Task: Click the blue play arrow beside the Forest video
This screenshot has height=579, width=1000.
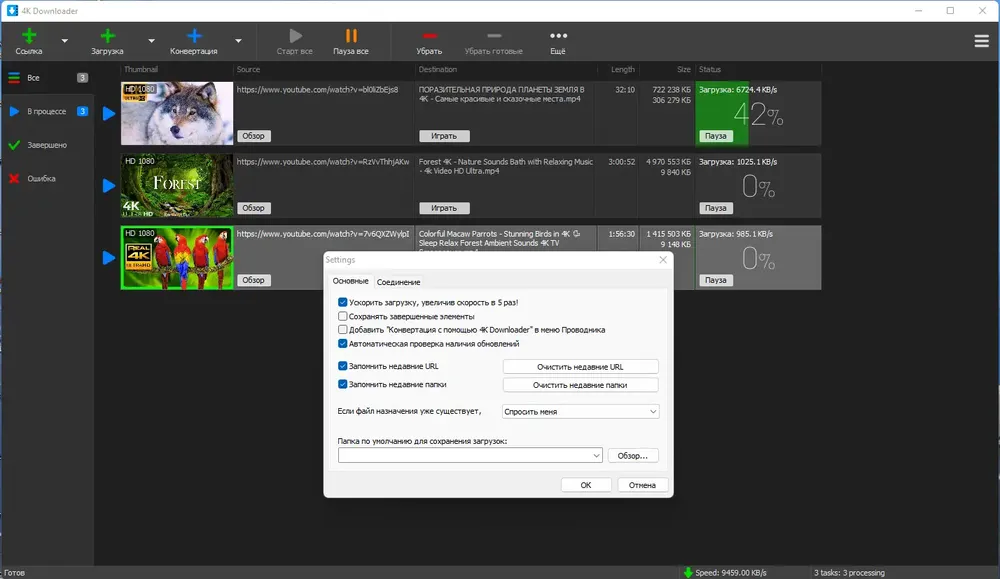Action: 109,186
